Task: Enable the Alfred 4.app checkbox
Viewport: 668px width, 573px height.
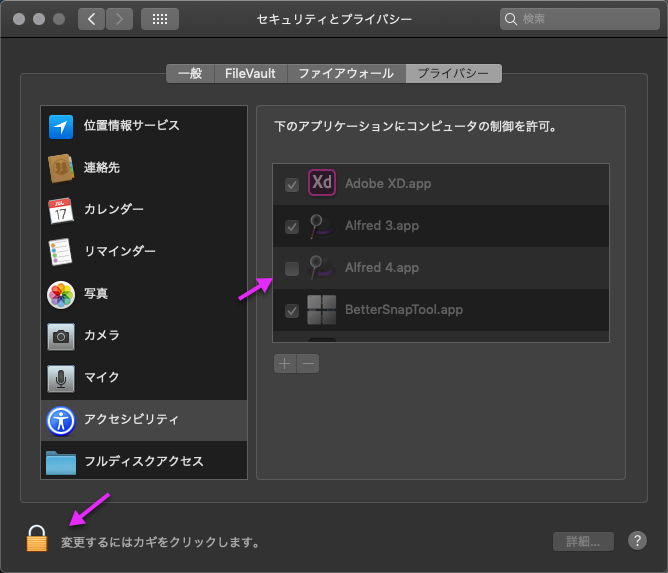Action: tap(292, 269)
